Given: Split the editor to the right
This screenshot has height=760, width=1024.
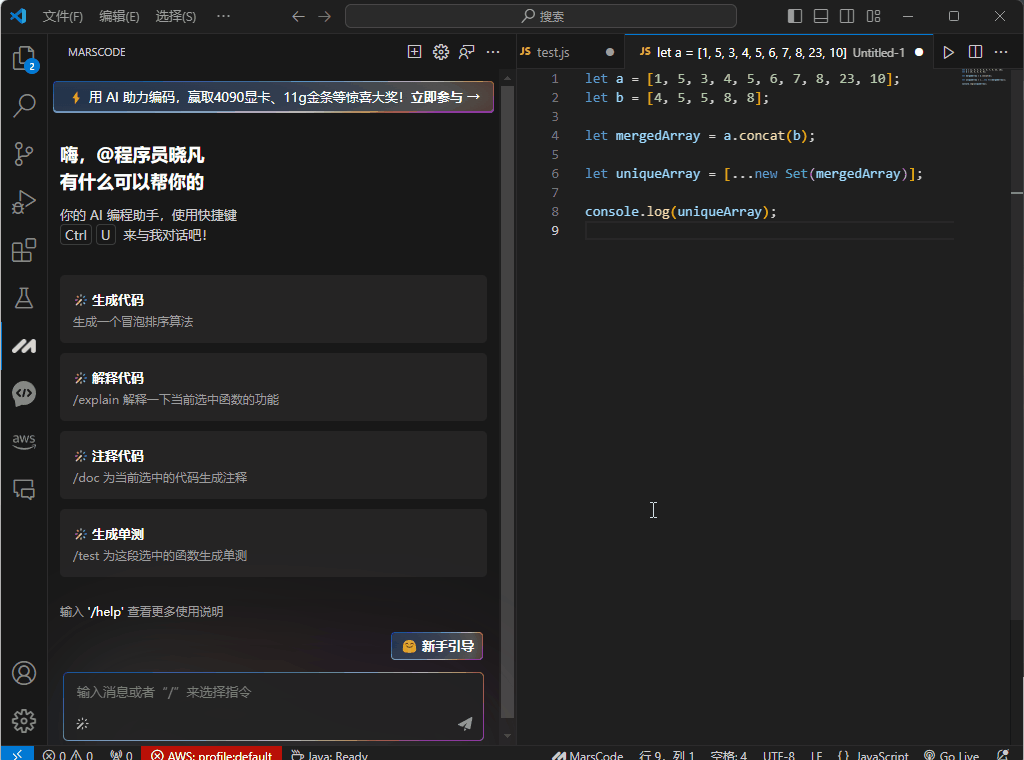Looking at the screenshot, I should (x=975, y=52).
